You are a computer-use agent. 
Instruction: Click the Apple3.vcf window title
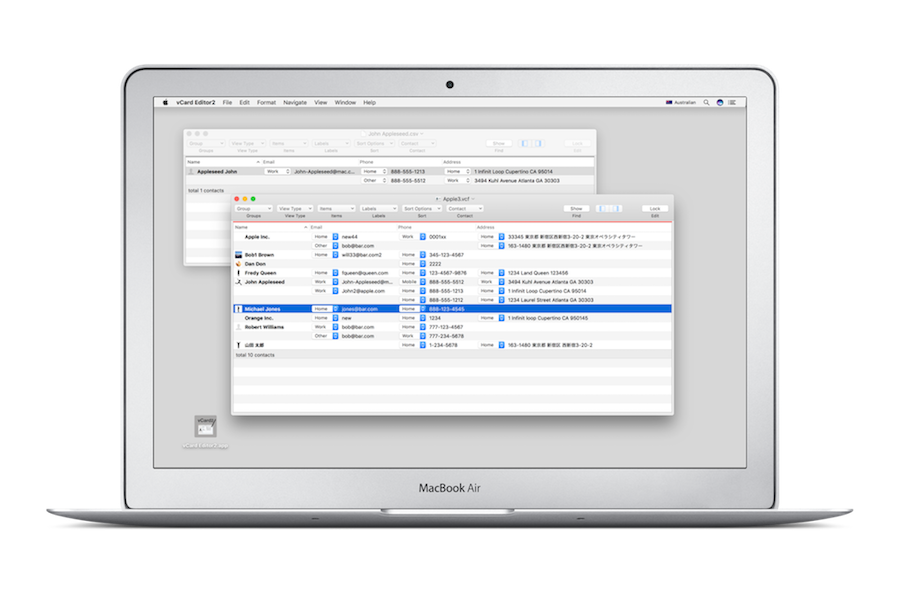click(x=456, y=199)
